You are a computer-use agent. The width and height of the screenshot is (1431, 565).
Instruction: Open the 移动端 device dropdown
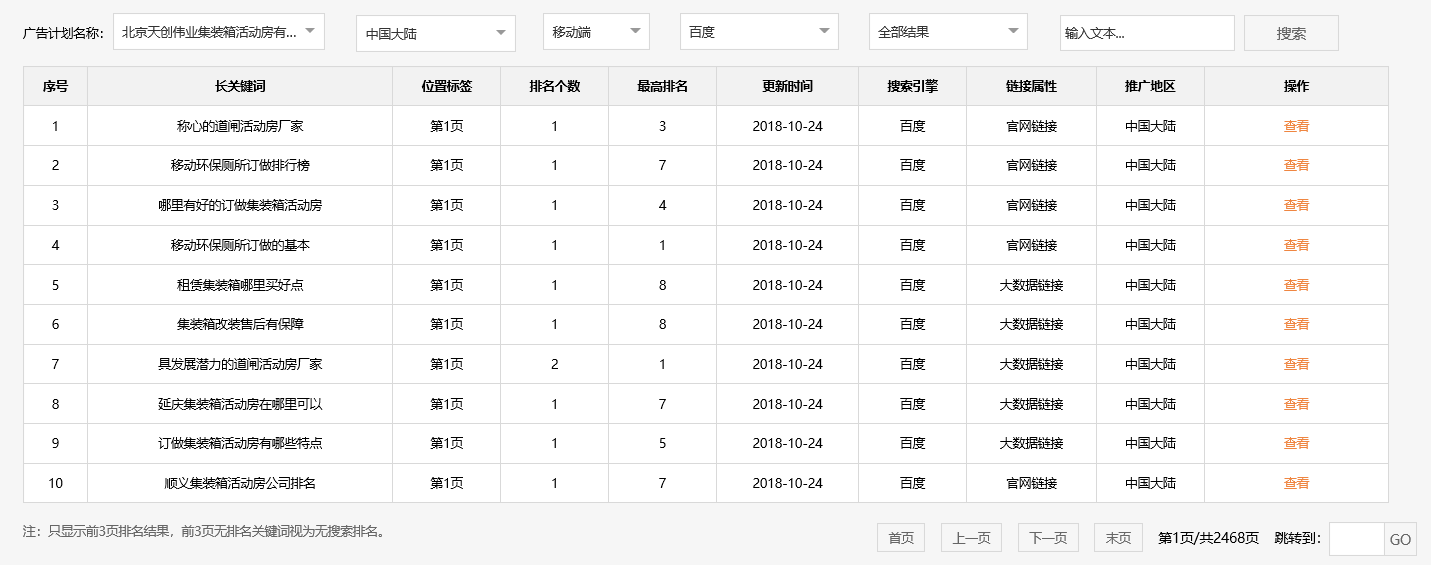(x=596, y=32)
